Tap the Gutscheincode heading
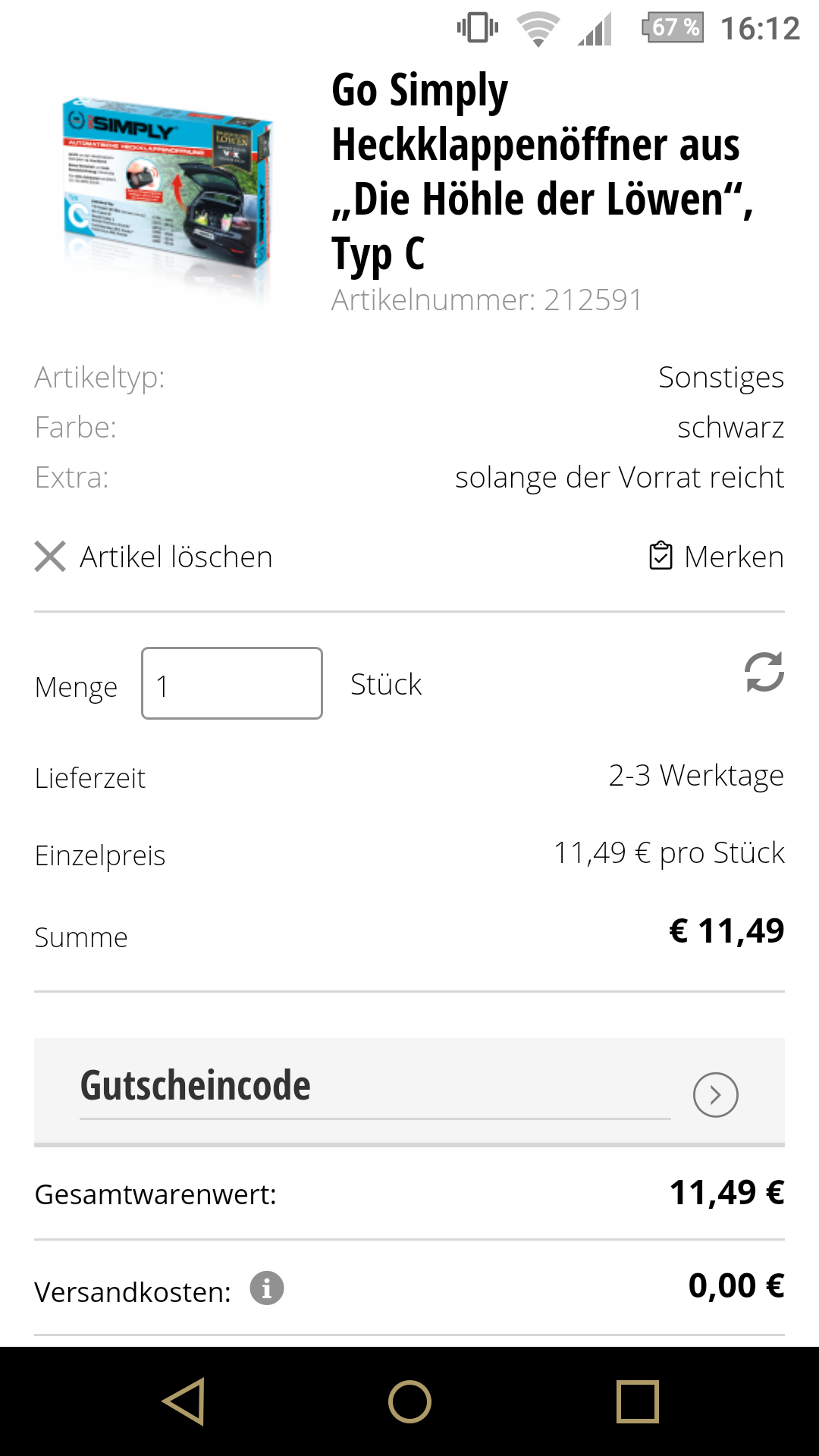This screenshot has height=1456, width=819. (196, 1086)
